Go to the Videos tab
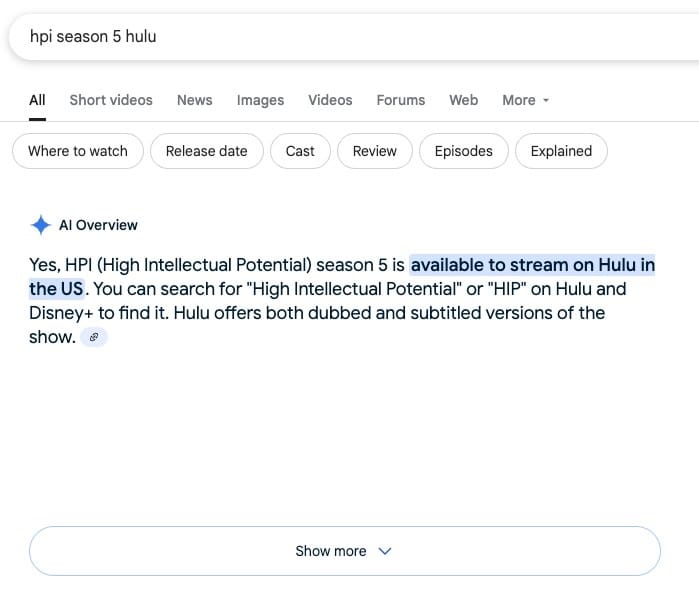This screenshot has width=699, height=591. coord(330,100)
